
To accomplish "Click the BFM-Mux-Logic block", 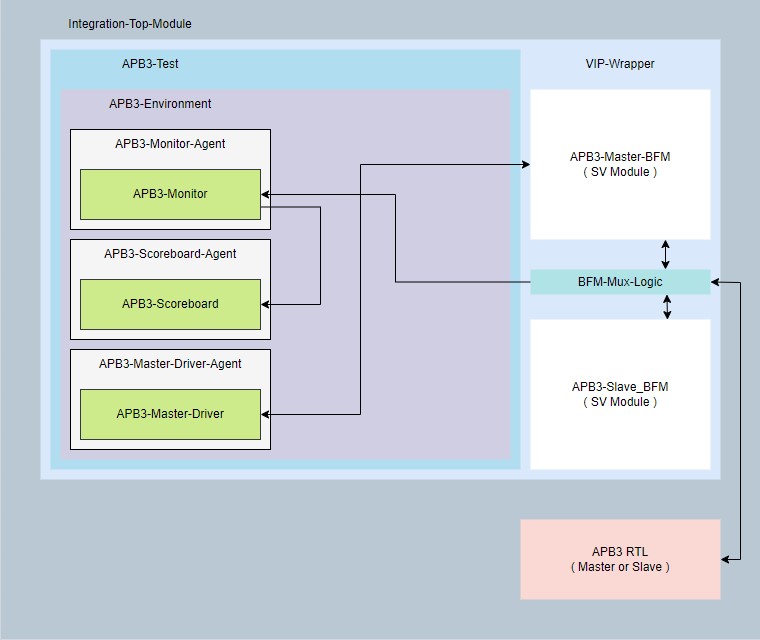I will 620,282.
